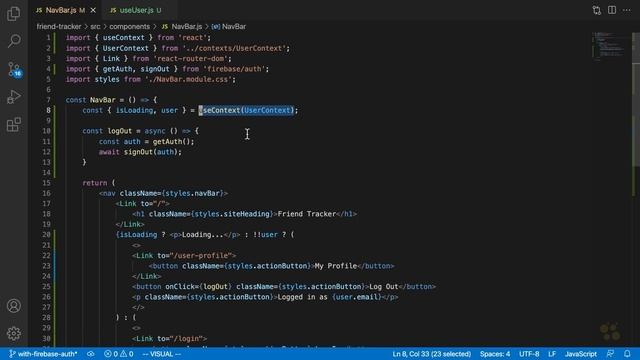
Task: Click line number 20 in gutter
Action: pos(46,235)
